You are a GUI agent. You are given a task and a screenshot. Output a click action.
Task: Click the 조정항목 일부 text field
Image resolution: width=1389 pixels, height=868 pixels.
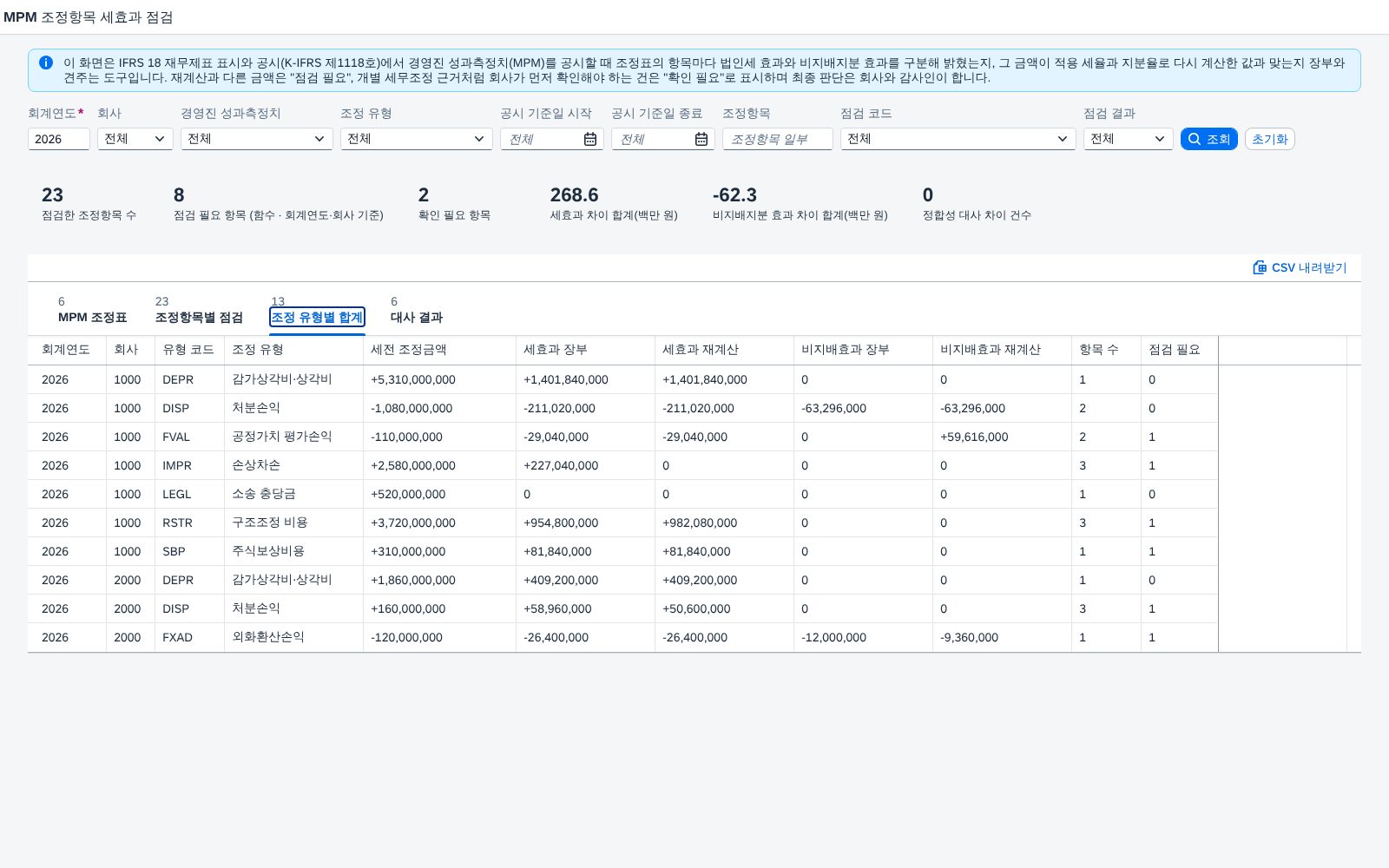778,139
